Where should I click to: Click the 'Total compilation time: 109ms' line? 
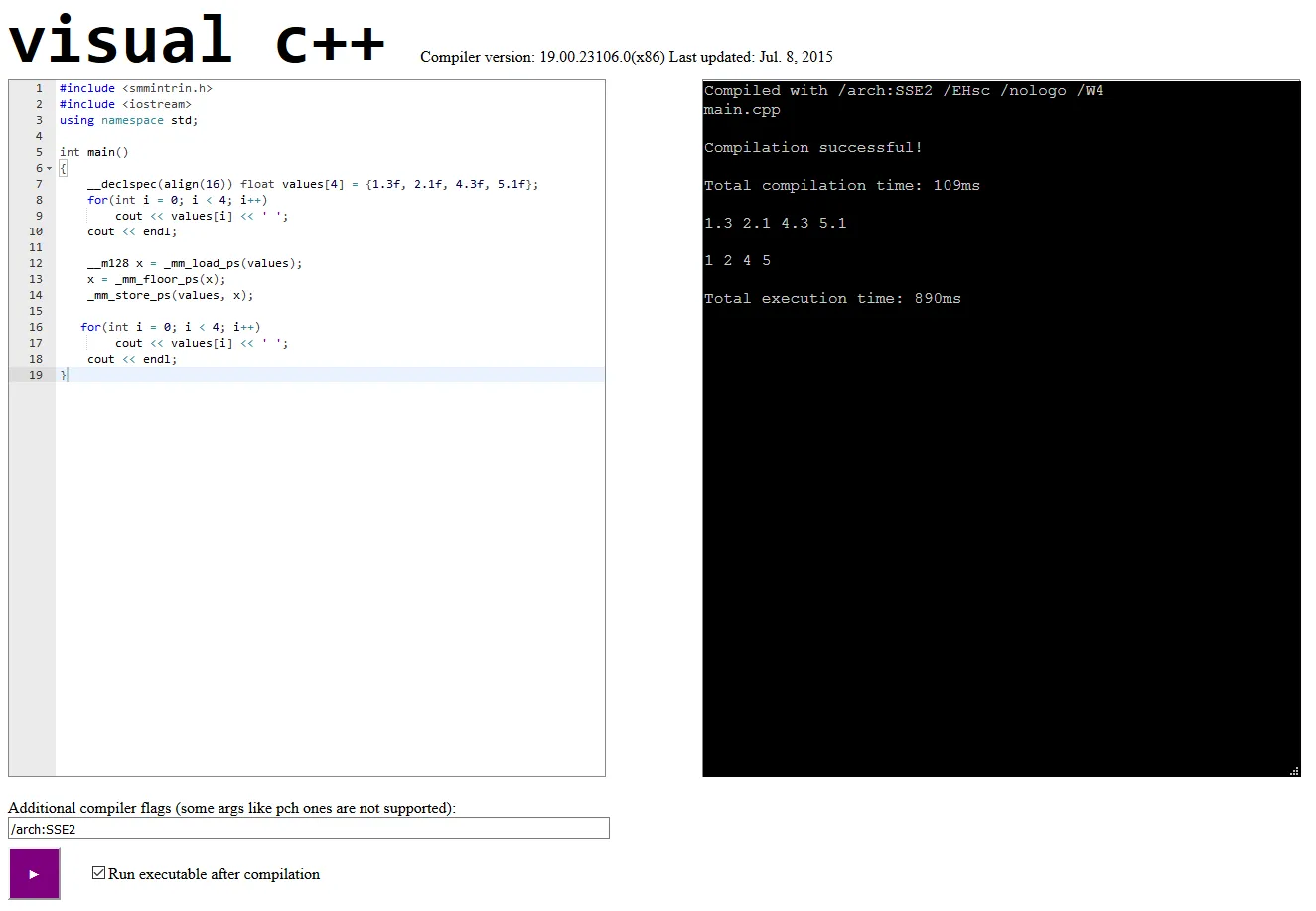(x=842, y=185)
